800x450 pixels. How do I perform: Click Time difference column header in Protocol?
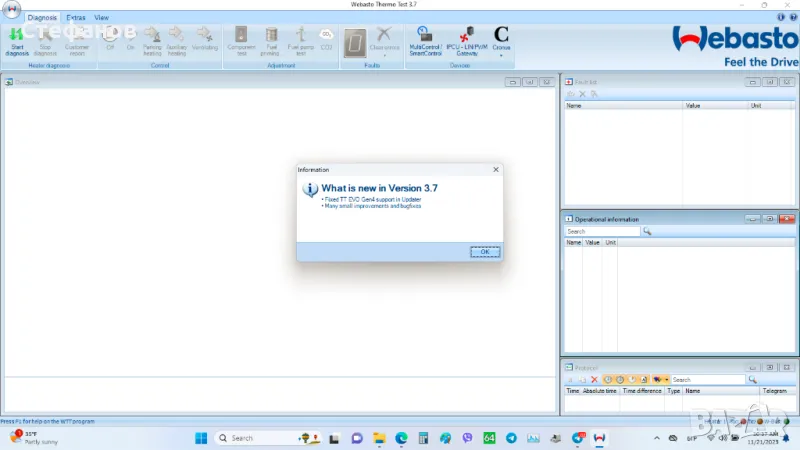coord(642,391)
